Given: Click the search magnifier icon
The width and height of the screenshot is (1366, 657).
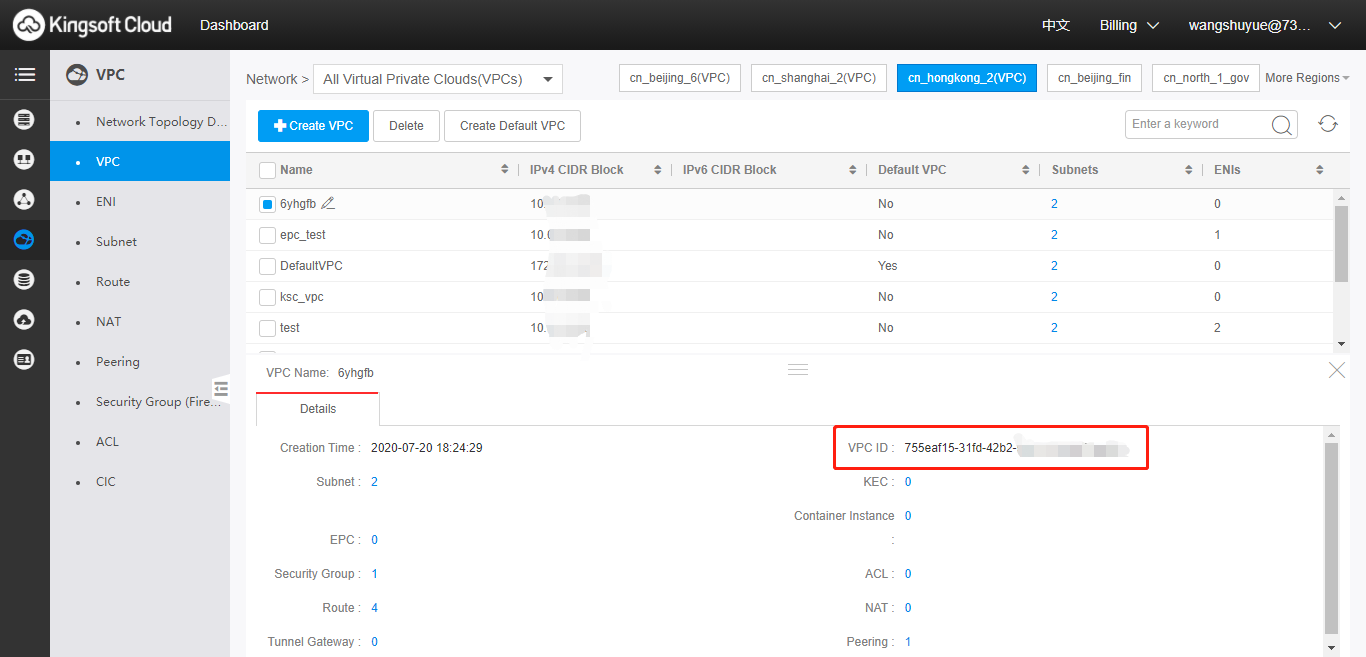Looking at the screenshot, I should (1281, 125).
